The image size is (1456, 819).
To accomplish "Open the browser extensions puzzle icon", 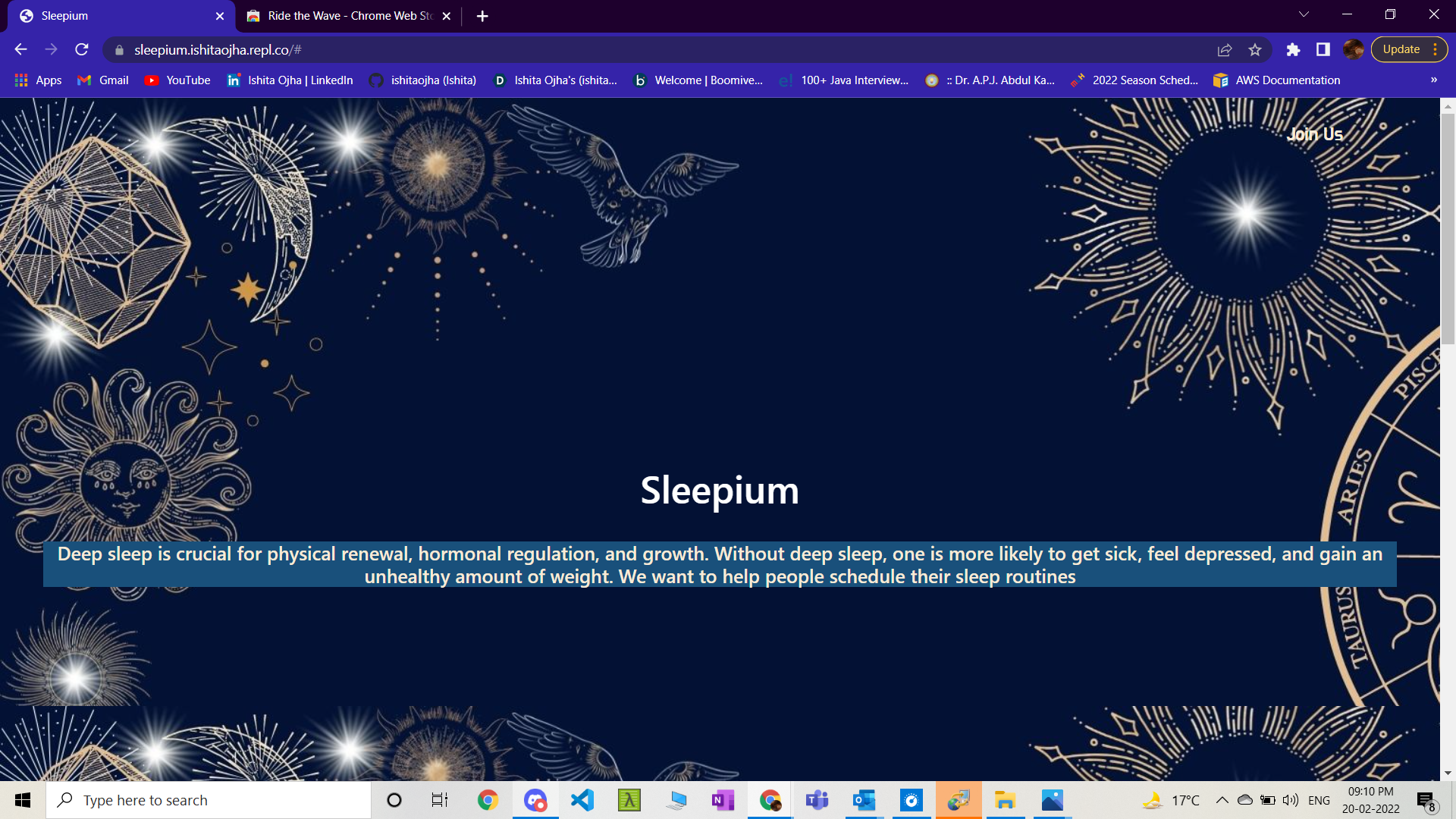I will (1293, 49).
